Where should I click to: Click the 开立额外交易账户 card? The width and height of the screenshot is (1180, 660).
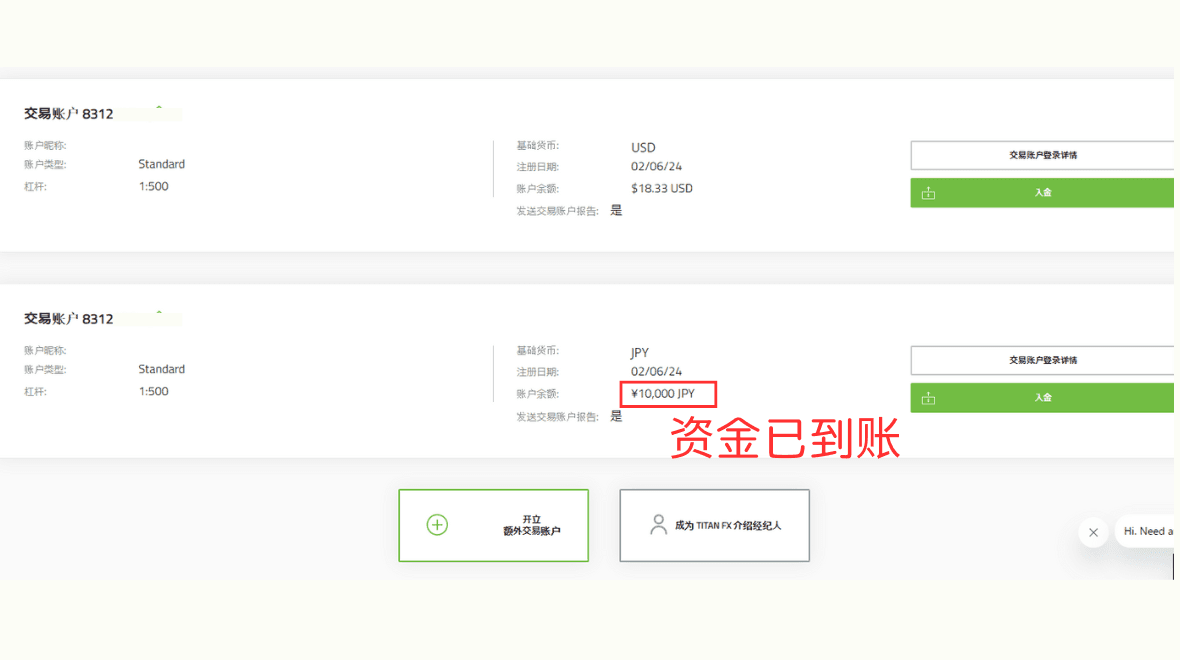493,525
